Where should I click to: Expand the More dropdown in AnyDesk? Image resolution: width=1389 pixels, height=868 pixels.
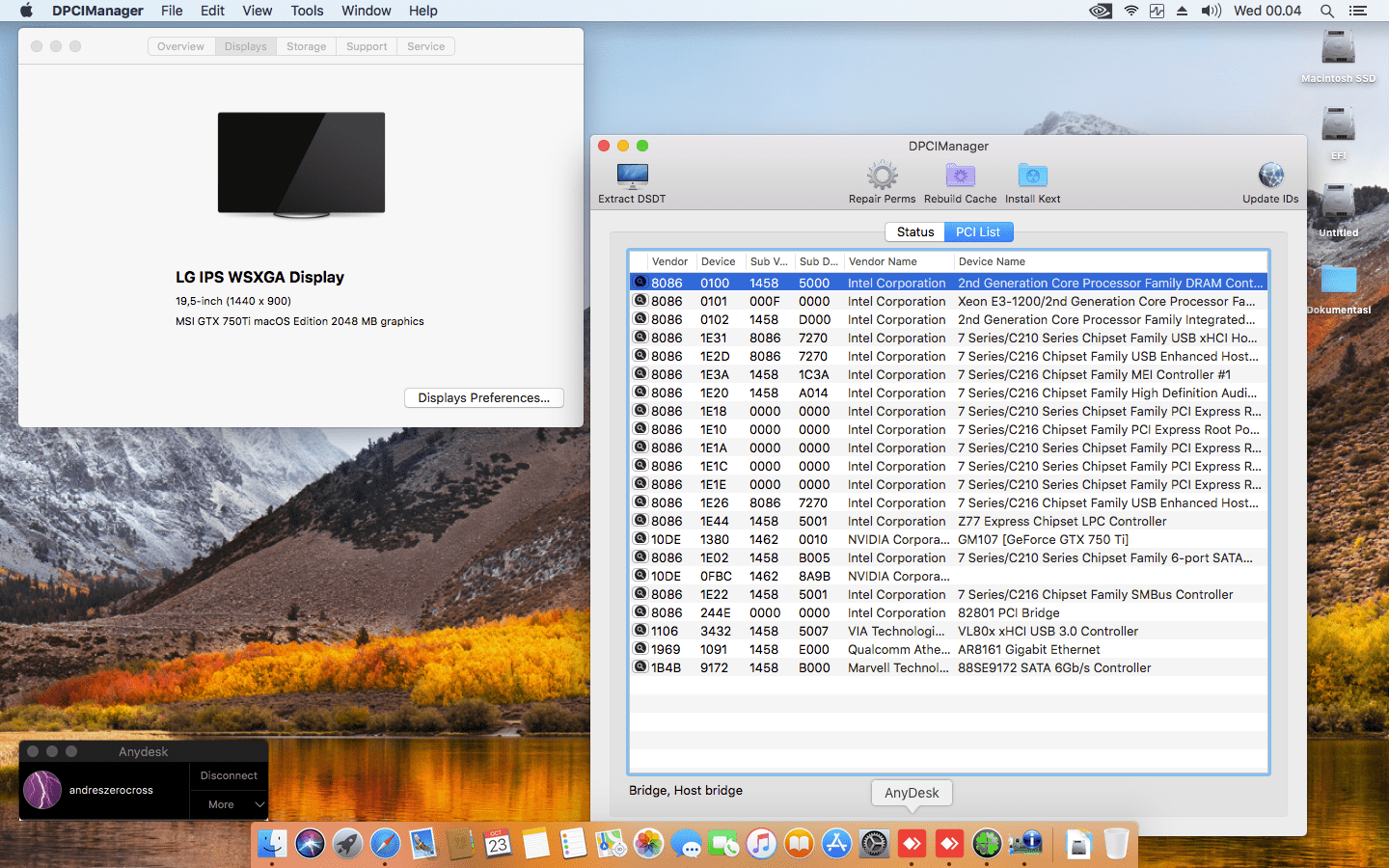[x=228, y=804]
